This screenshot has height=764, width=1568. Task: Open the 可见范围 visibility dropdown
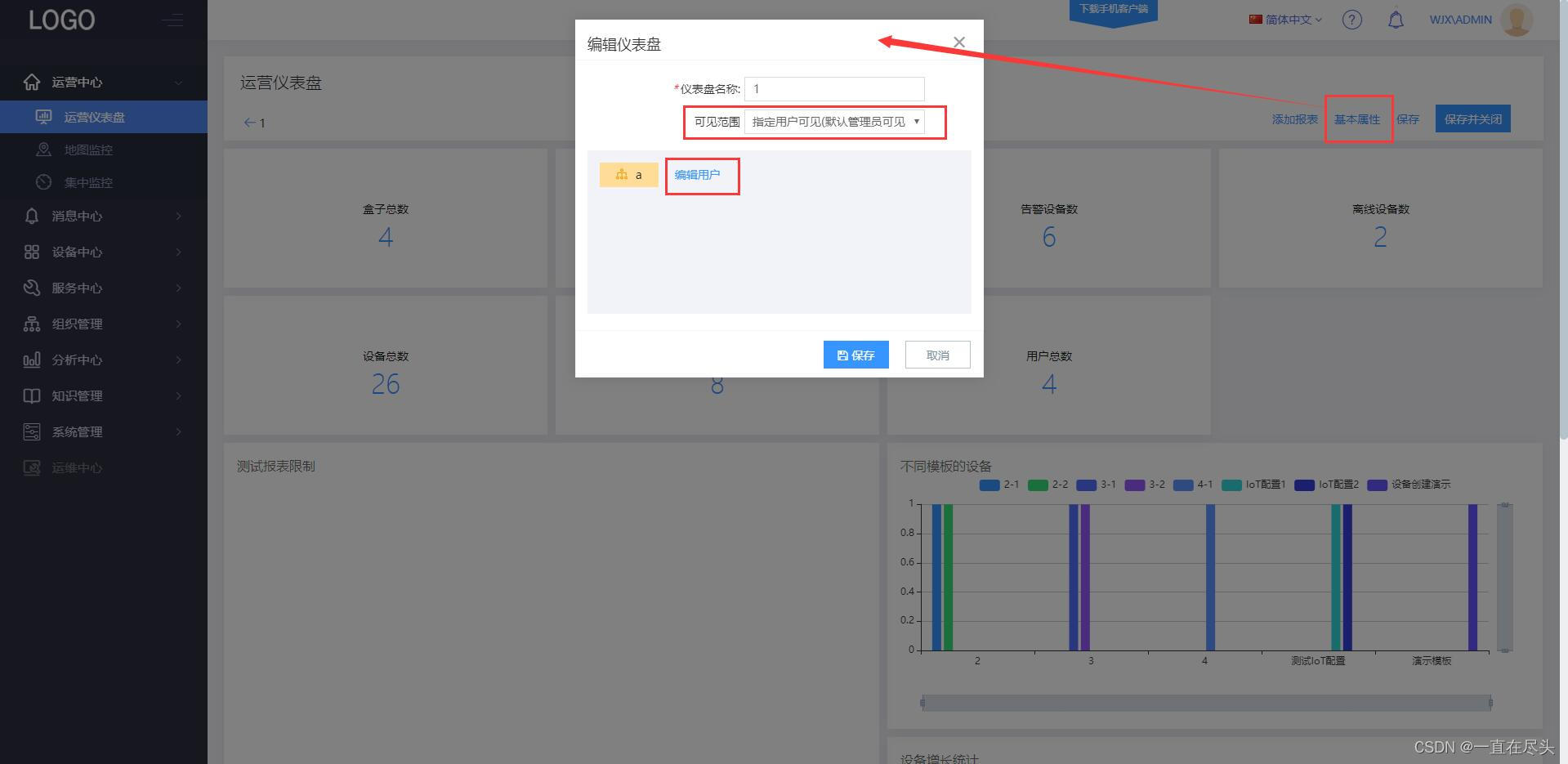[x=834, y=122]
